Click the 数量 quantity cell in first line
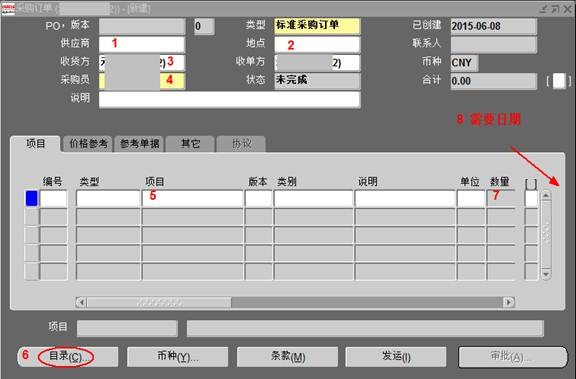This screenshot has width=576, height=379. click(x=501, y=198)
